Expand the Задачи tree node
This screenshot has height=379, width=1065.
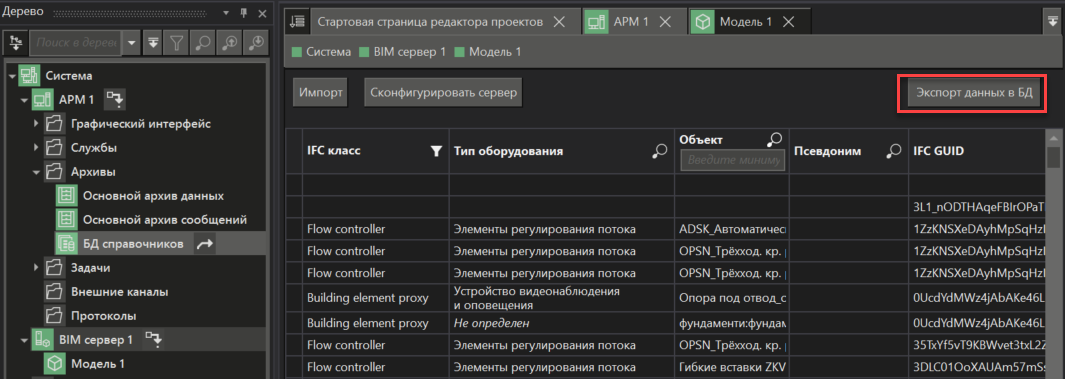tap(36, 268)
